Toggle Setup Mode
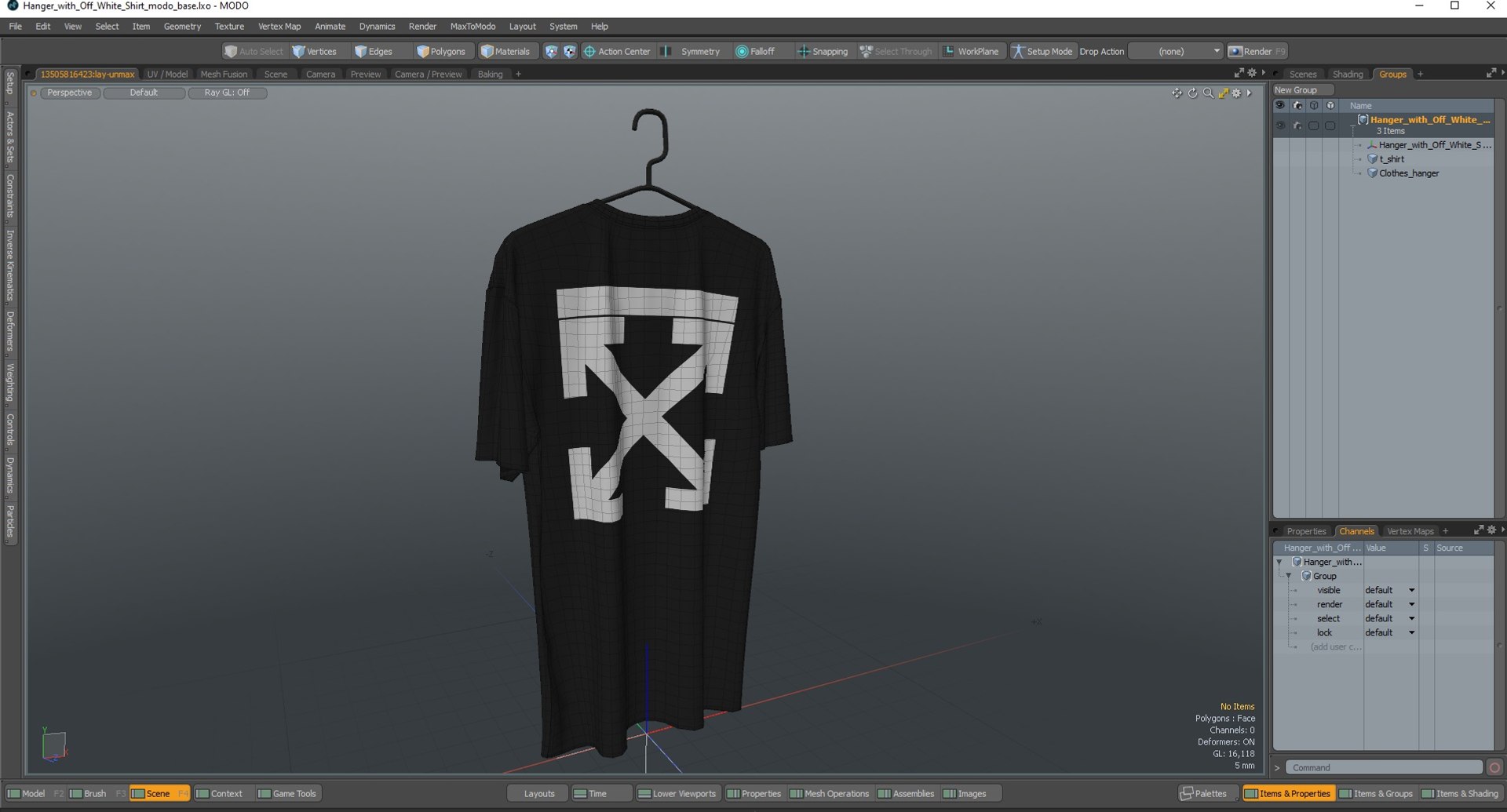The image size is (1507, 812). click(1042, 52)
